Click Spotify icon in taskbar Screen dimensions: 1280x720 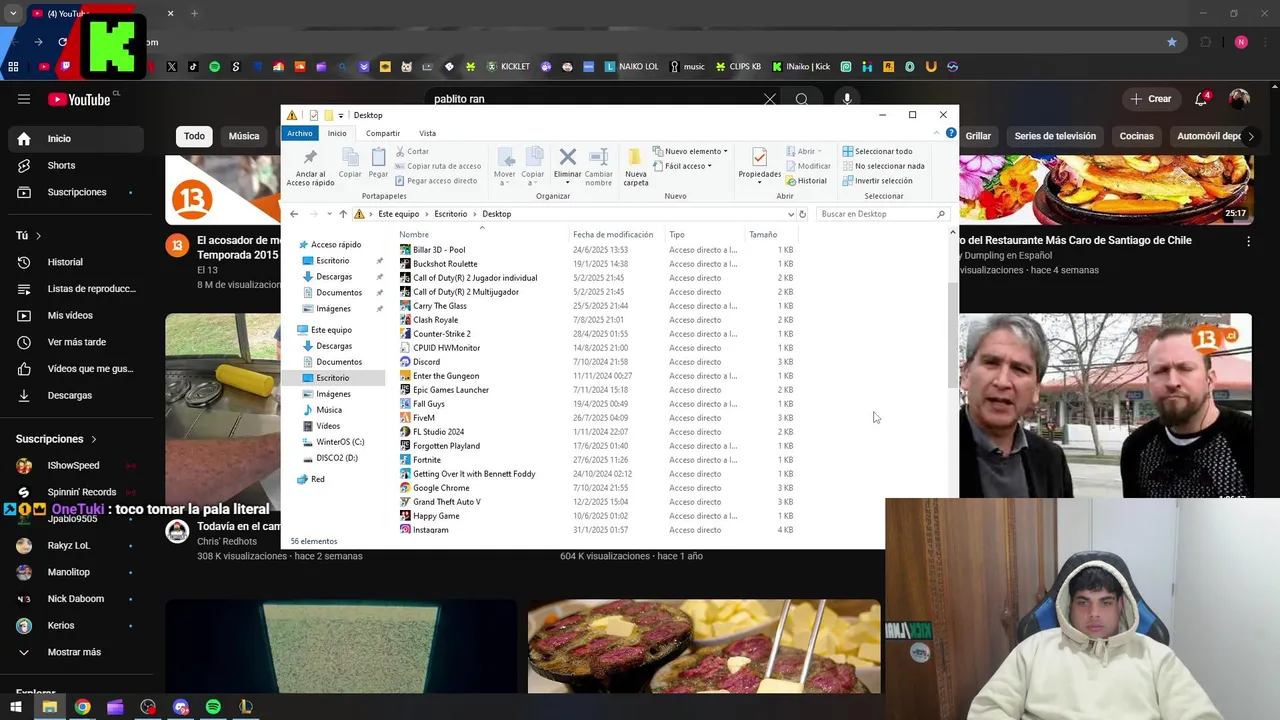point(213,707)
